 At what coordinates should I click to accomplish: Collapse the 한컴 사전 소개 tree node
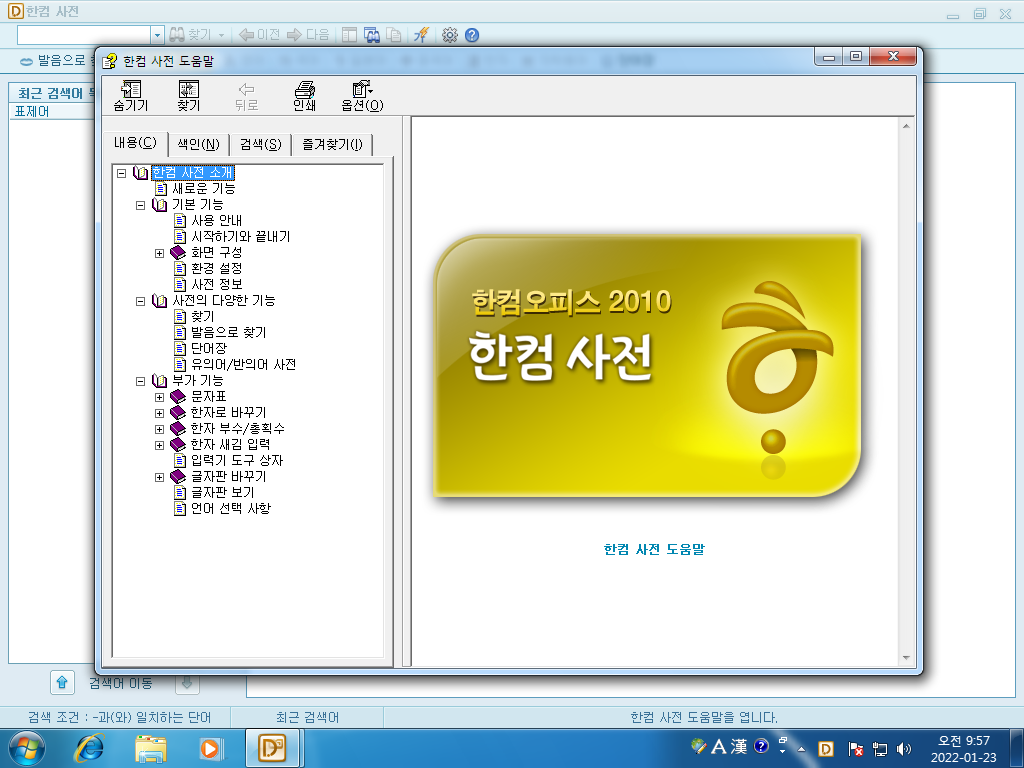coord(121,173)
